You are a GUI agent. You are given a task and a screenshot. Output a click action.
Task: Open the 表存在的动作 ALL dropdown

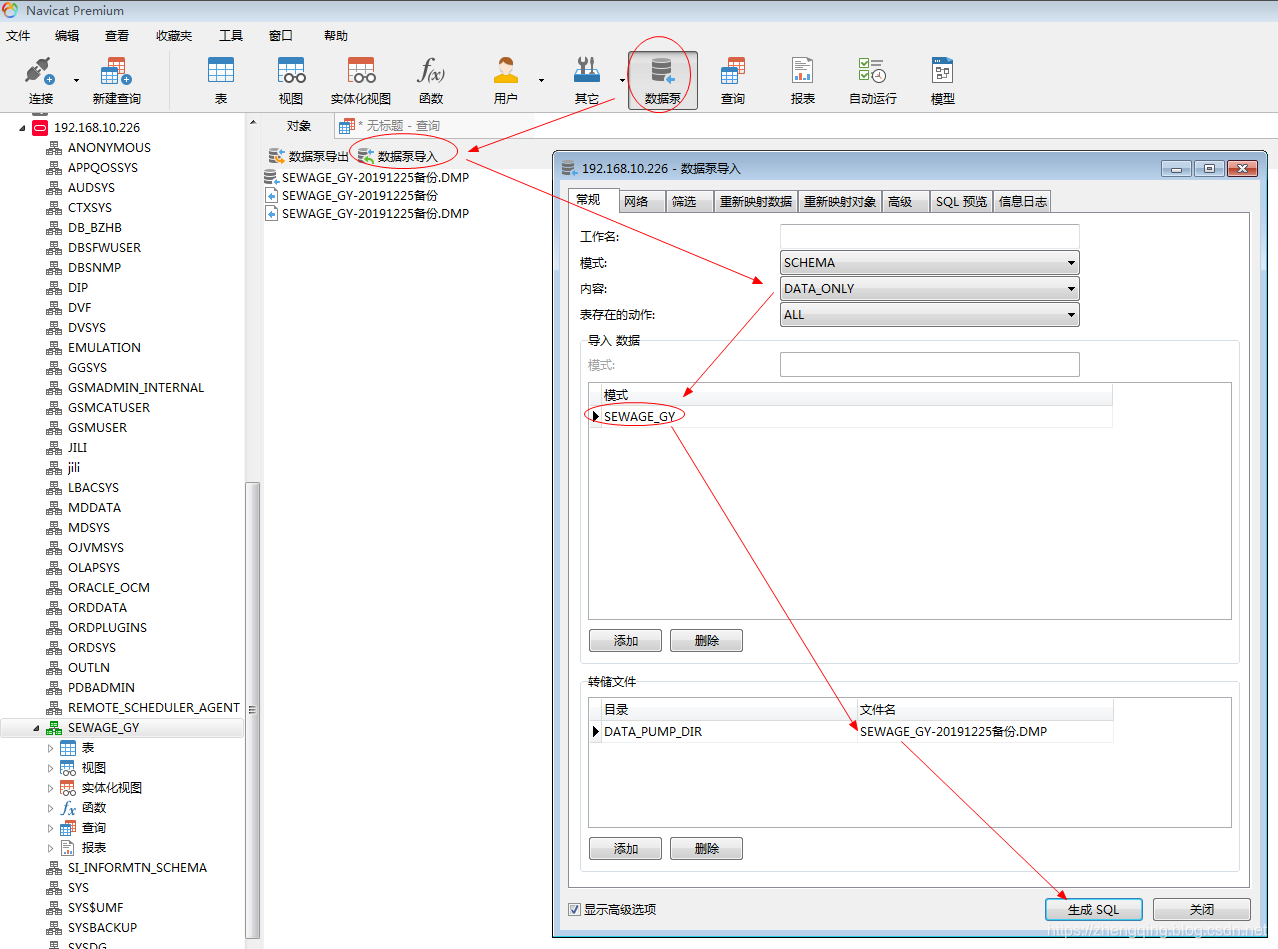point(930,315)
